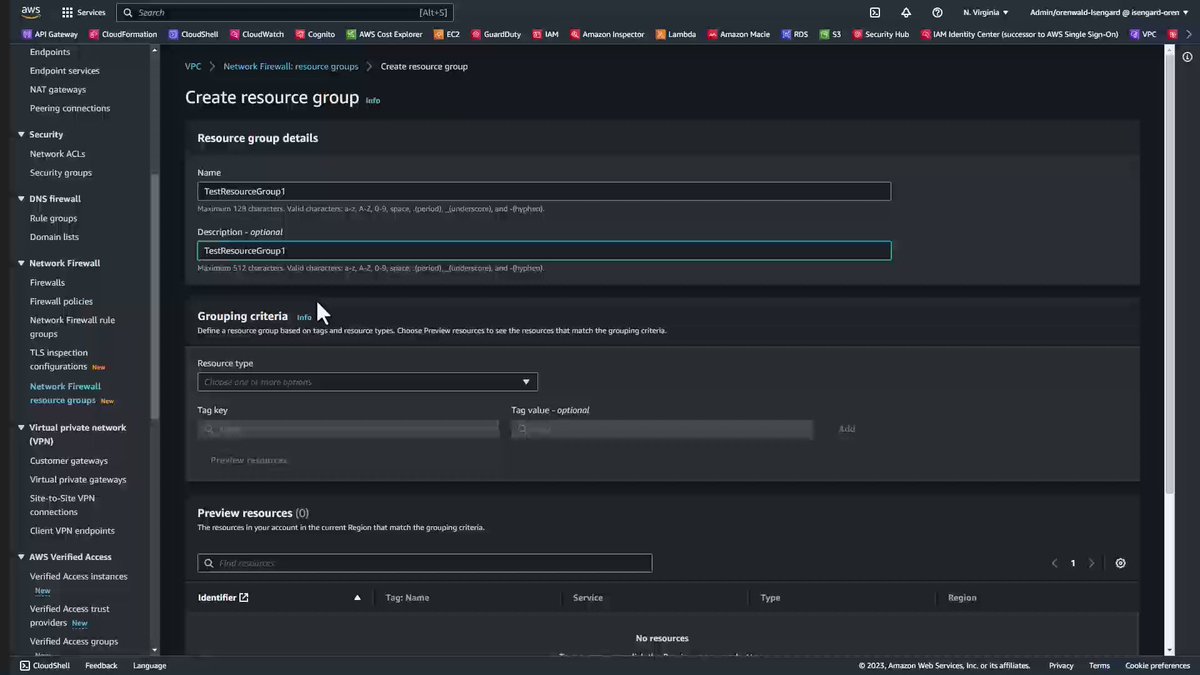Open VPC bookmark shortcut
Viewport: 1200px width, 675px height.
click(x=1143, y=34)
